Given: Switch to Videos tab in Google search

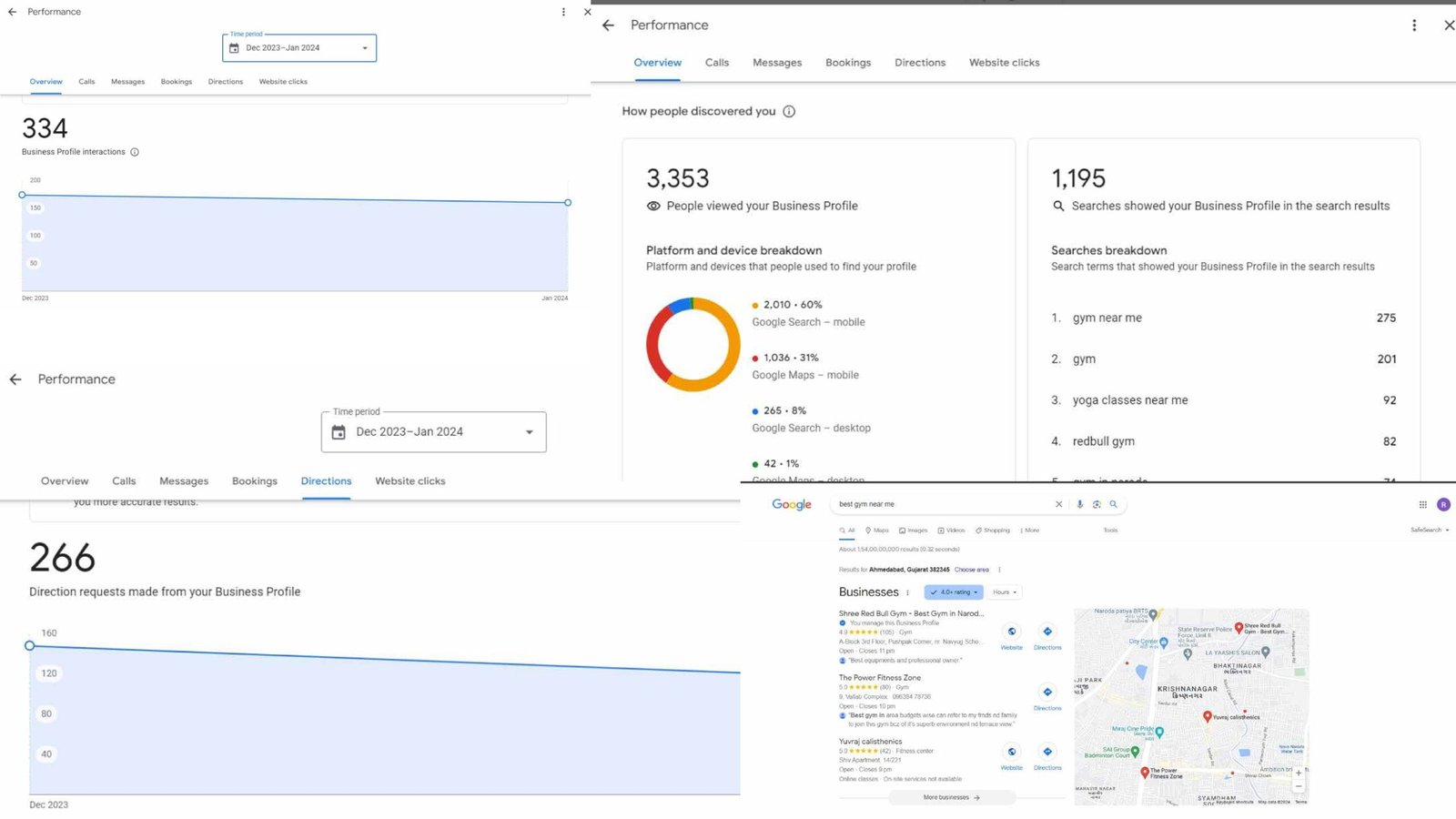Looking at the screenshot, I should pos(952,531).
